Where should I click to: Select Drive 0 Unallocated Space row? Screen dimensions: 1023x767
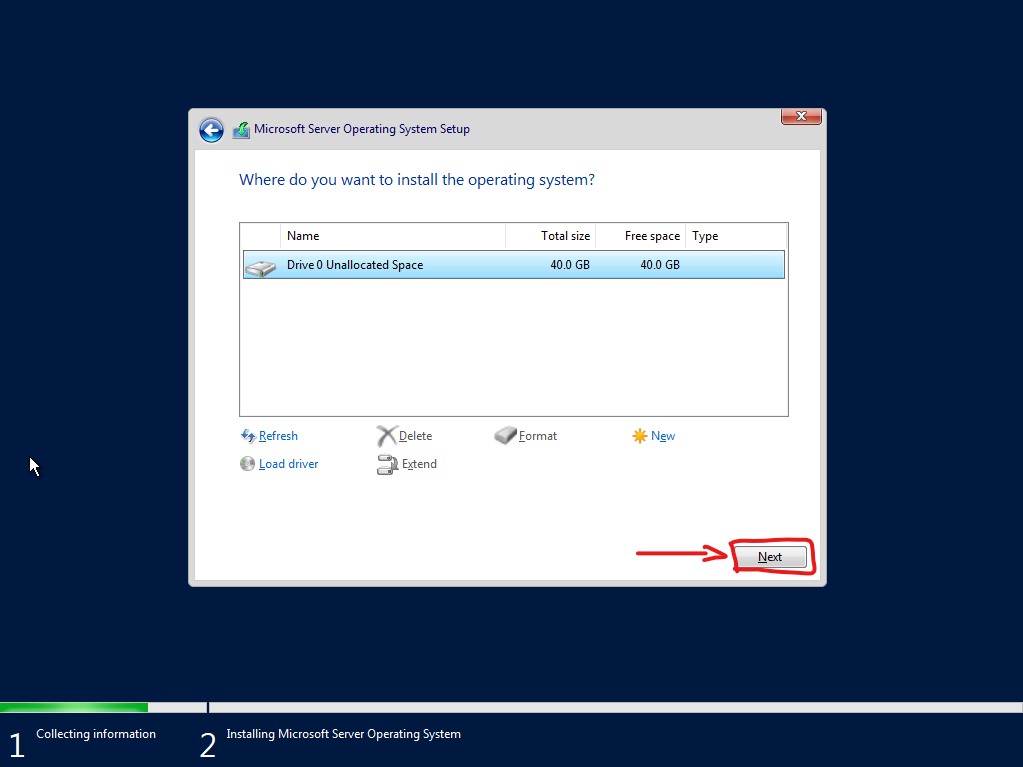click(x=514, y=265)
